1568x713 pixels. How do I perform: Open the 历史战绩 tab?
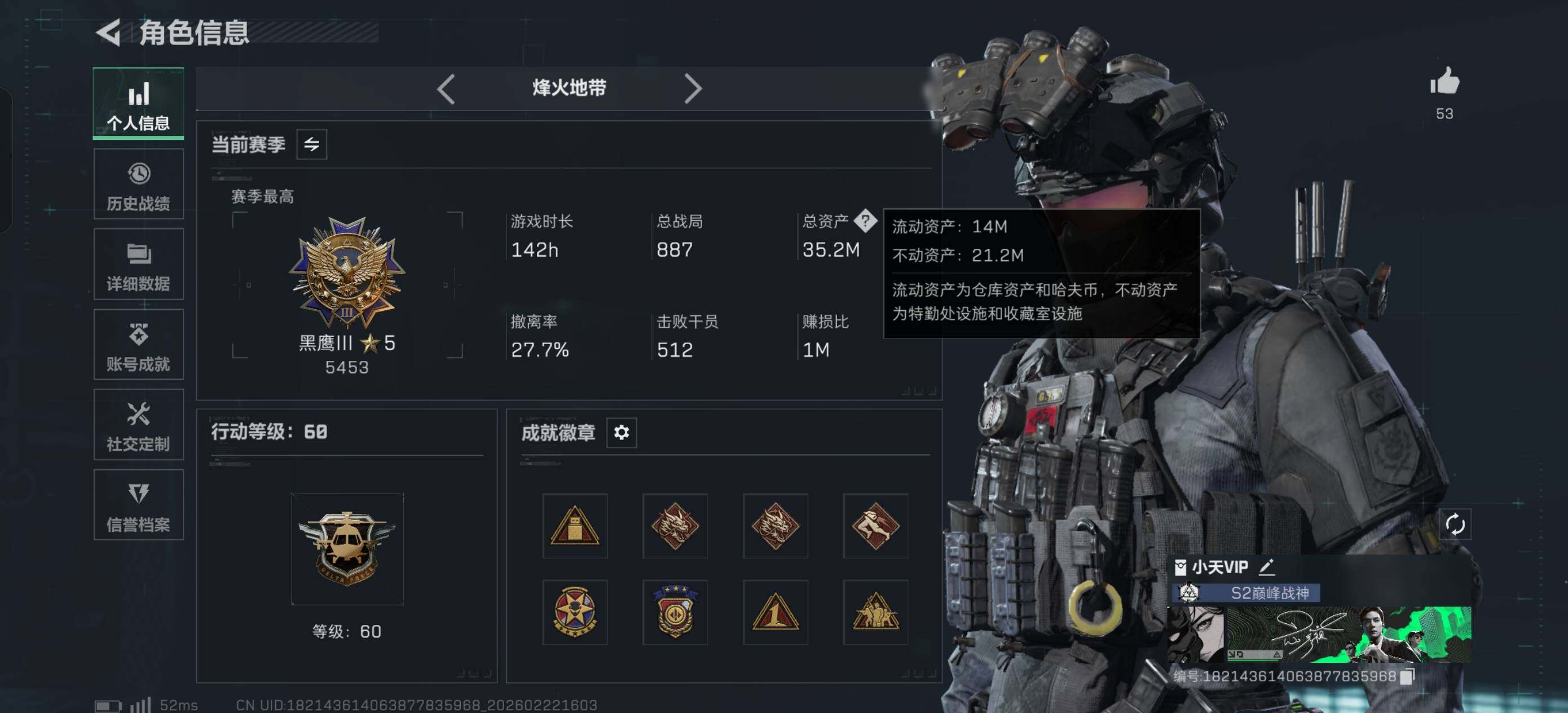pos(139,184)
